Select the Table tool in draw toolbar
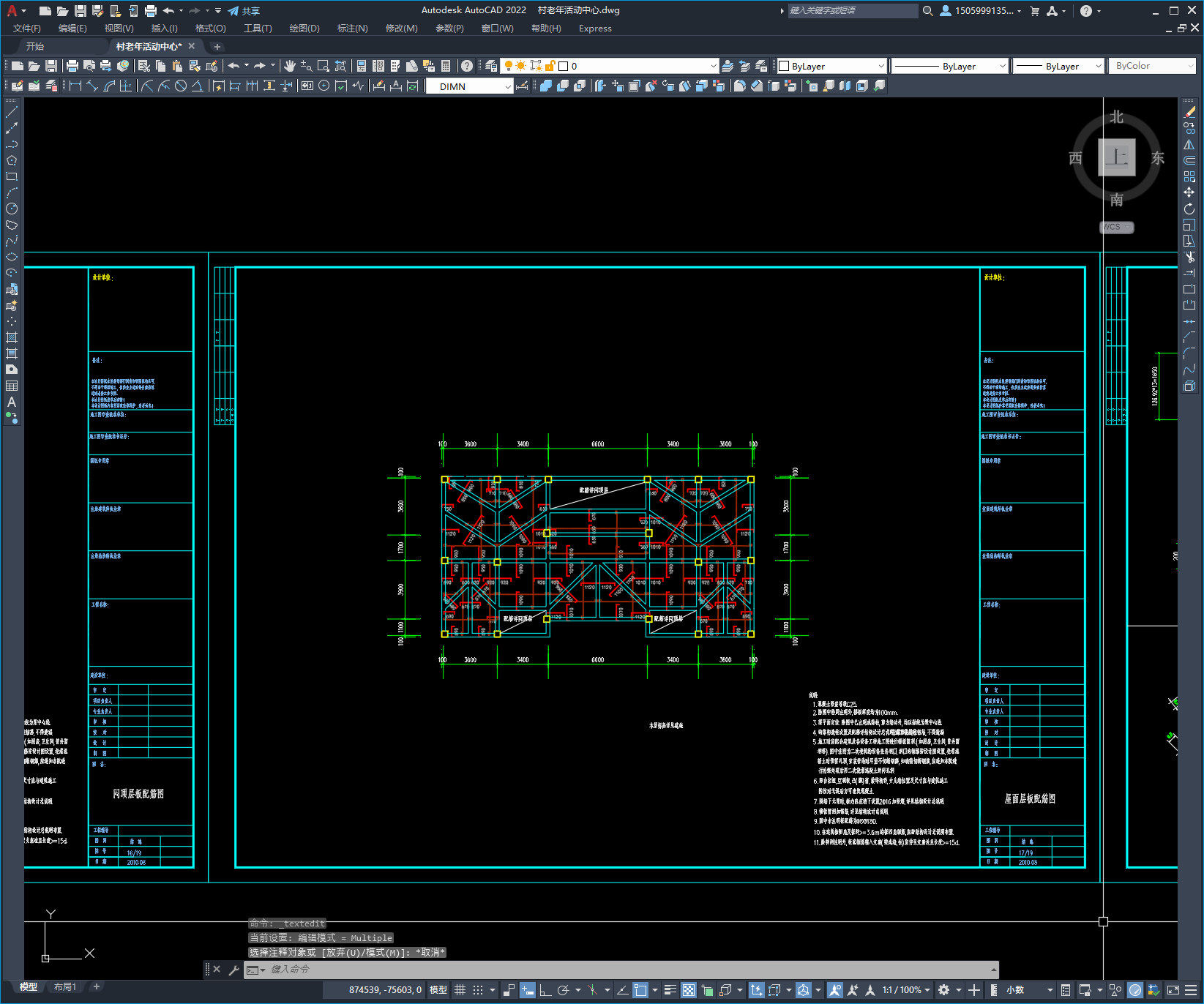 tap(12, 386)
